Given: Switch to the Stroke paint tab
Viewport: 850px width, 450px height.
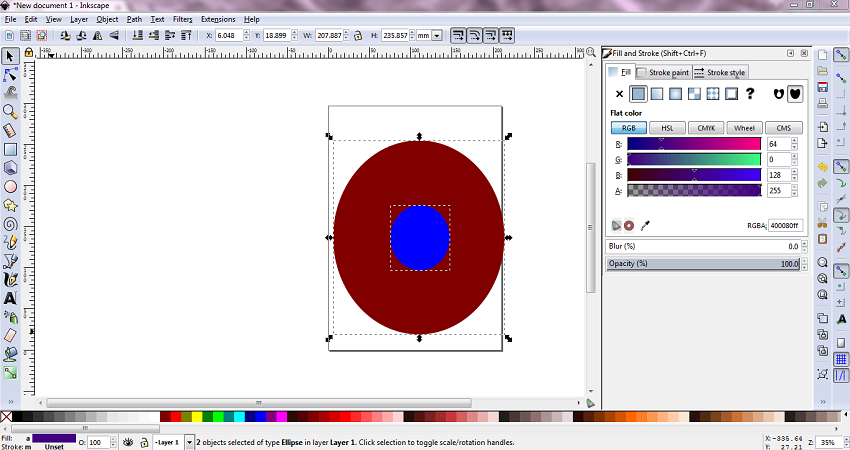Looking at the screenshot, I should click(x=664, y=72).
